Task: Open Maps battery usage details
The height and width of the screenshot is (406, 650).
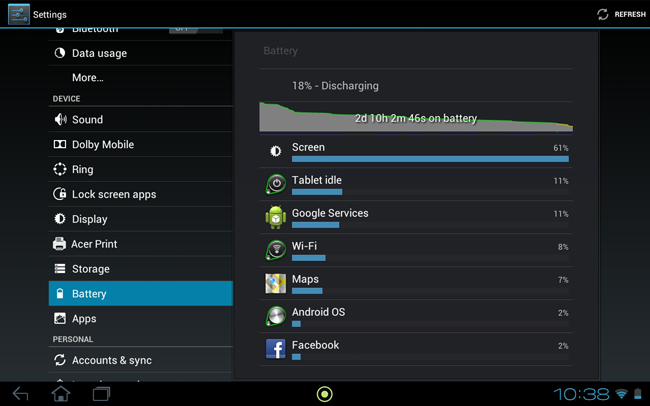Action: click(416, 283)
